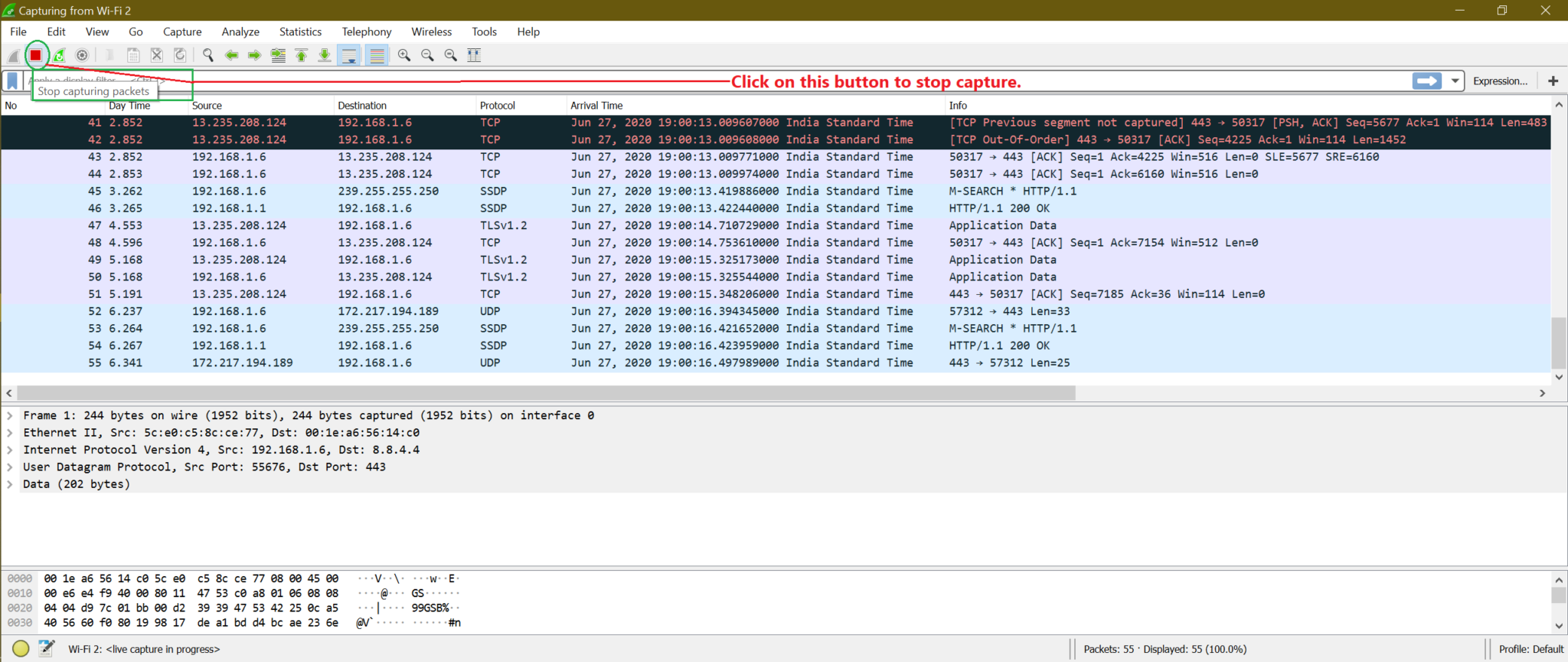The width and height of the screenshot is (1568, 662).
Task: Sort by the Protocol column header
Action: click(x=521, y=106)
